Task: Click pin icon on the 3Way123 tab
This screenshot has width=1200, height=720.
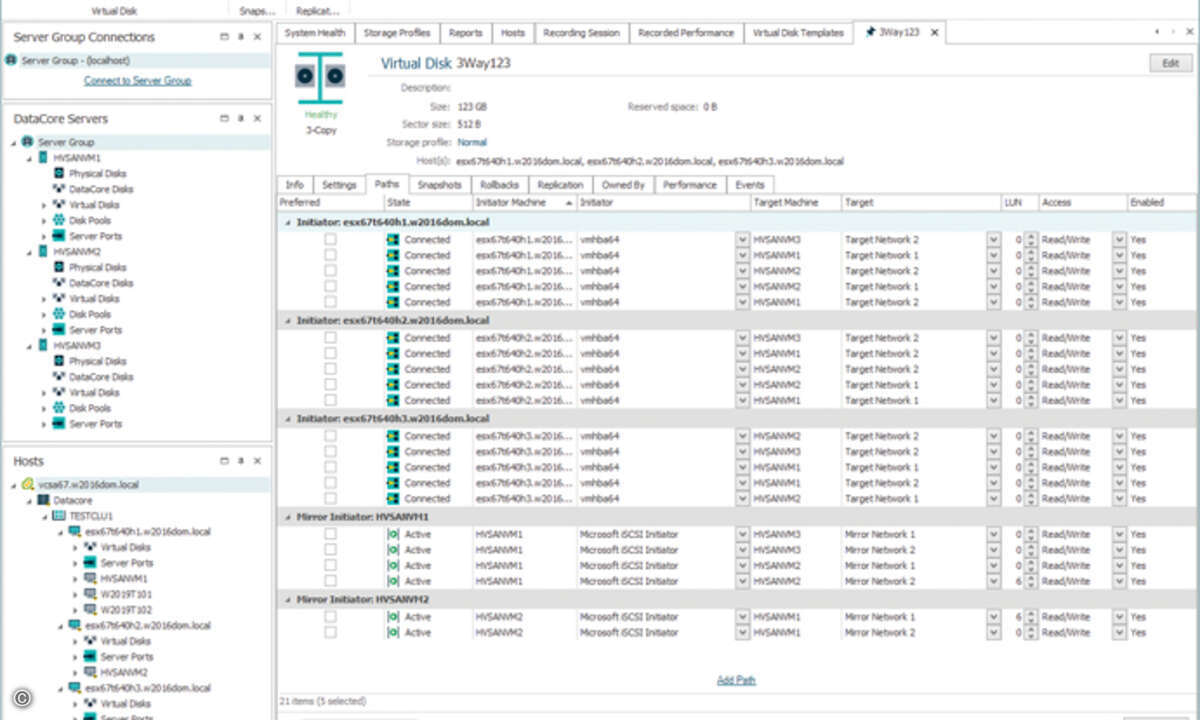Action: click(870, 33)
